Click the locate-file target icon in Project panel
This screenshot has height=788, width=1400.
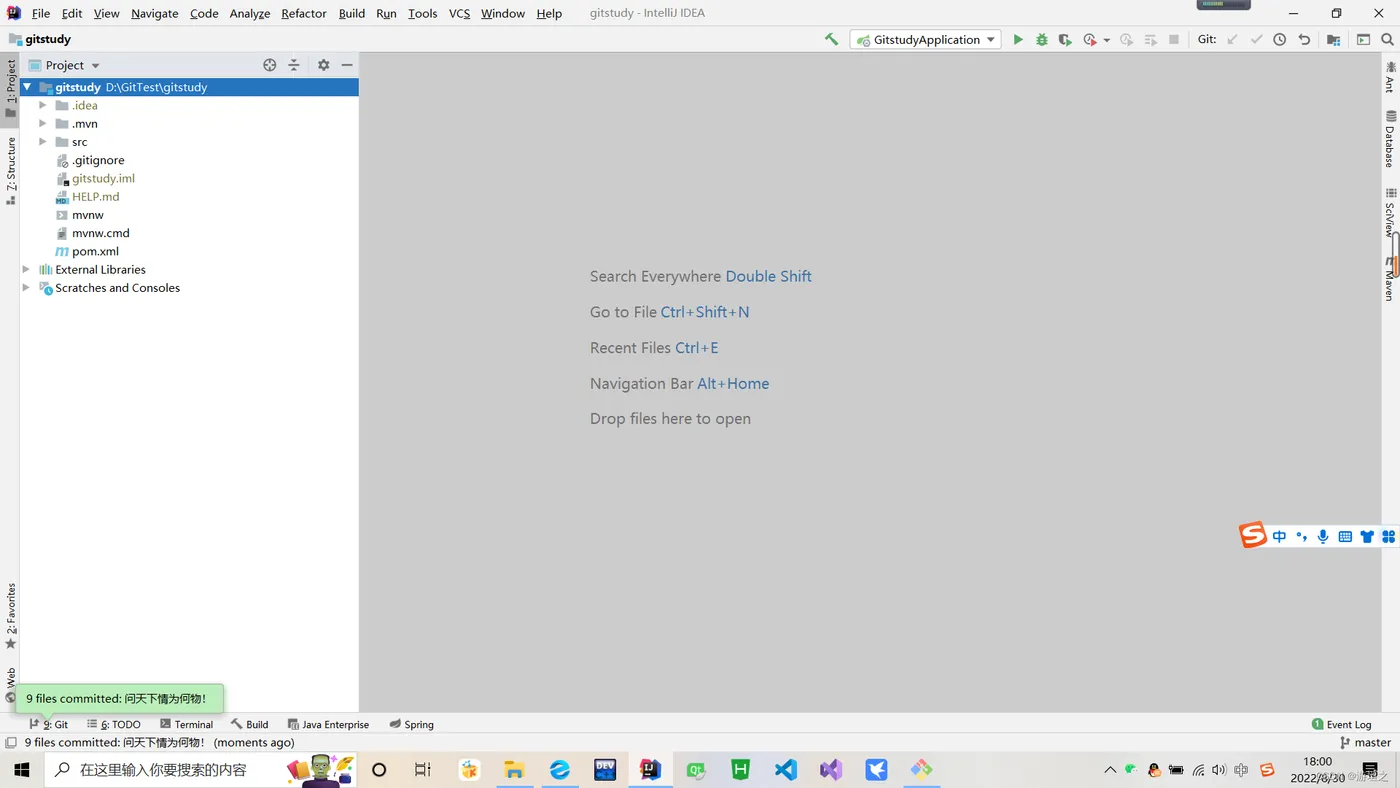[x=269, y=65]
